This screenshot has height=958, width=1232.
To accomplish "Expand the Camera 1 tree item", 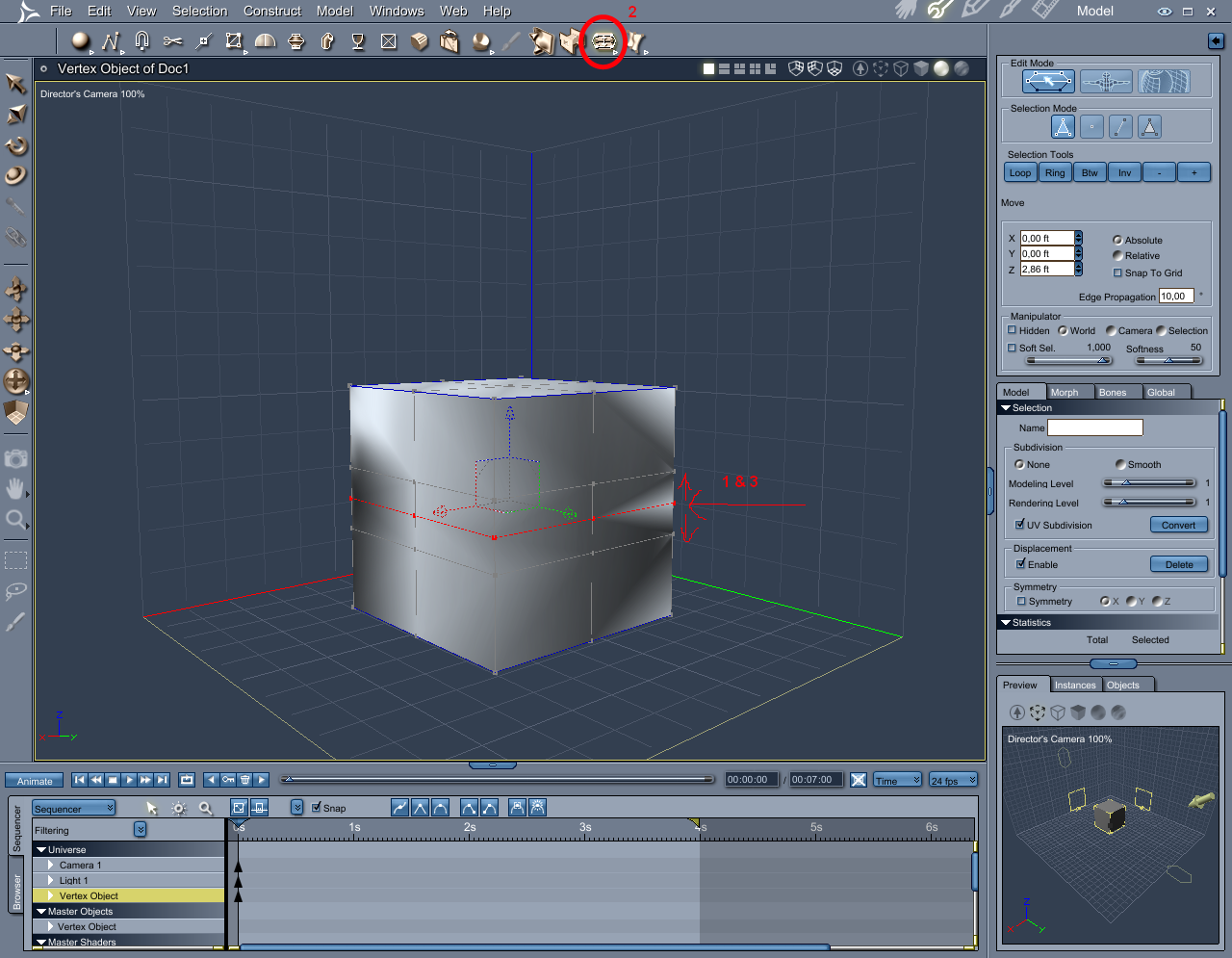I will [x=51, y=865].
